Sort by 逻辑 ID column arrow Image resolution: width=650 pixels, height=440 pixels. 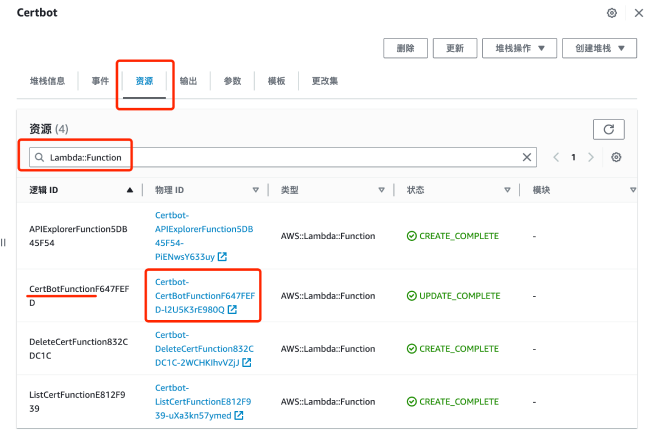pos(129,190)
